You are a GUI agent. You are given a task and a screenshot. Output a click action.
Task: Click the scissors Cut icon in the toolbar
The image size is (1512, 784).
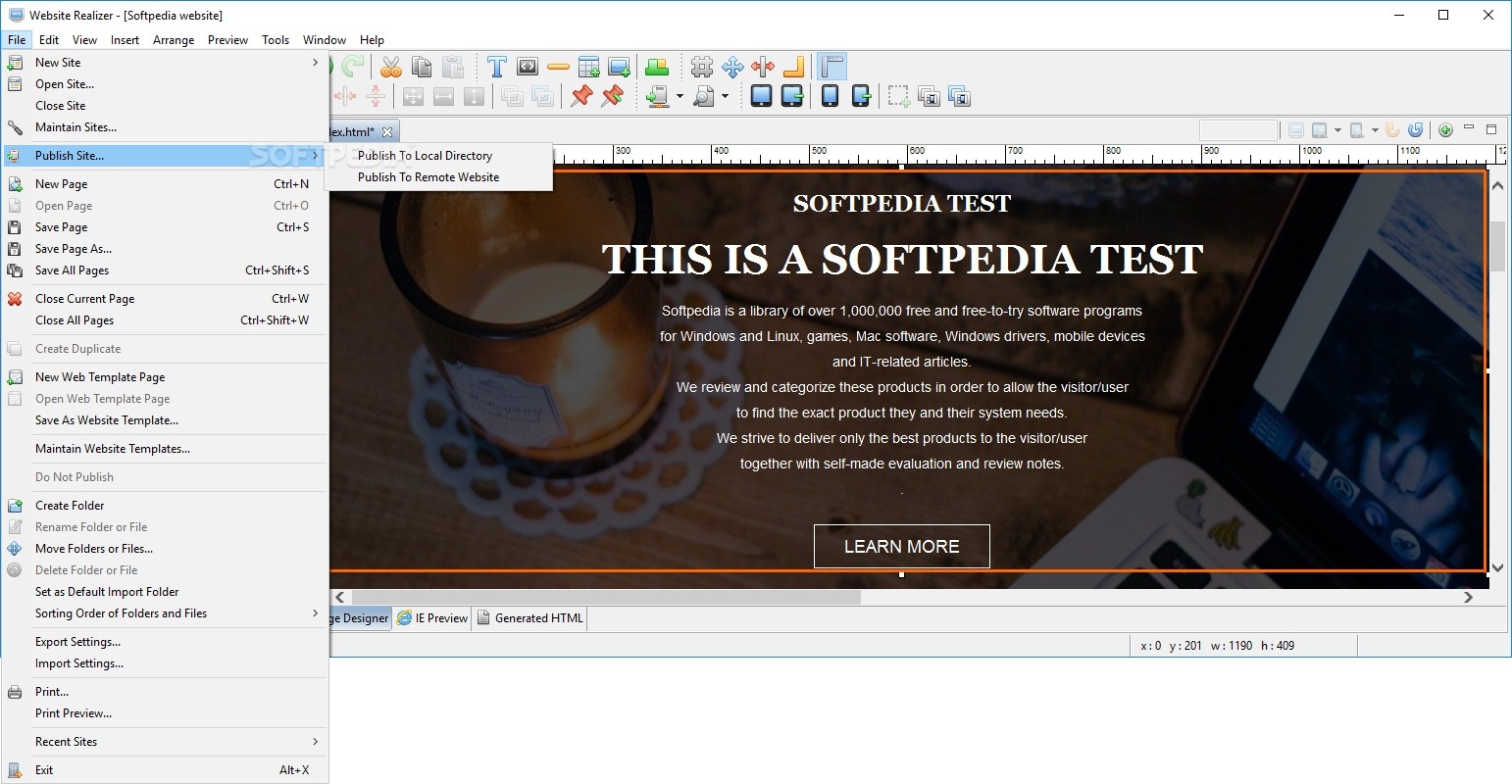[391, 67]
